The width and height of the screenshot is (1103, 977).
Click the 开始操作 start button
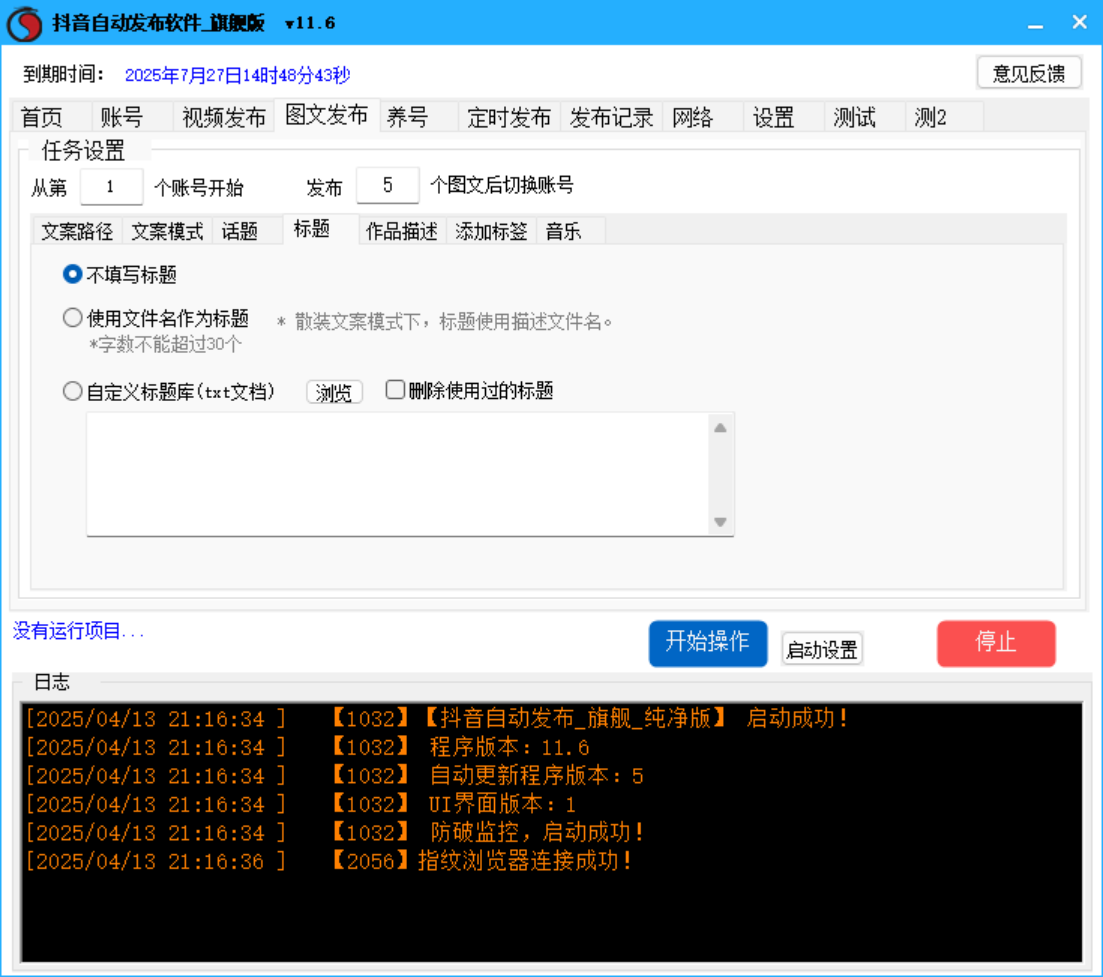708,643
